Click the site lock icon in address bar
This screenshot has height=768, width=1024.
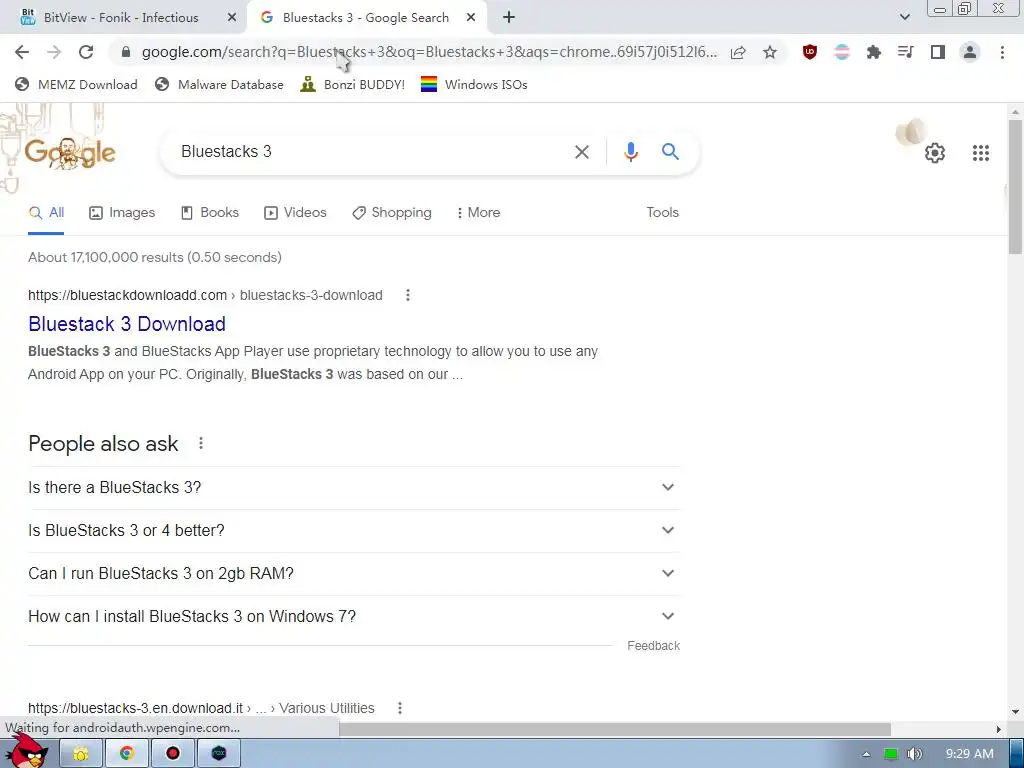[x=126, y=52]
